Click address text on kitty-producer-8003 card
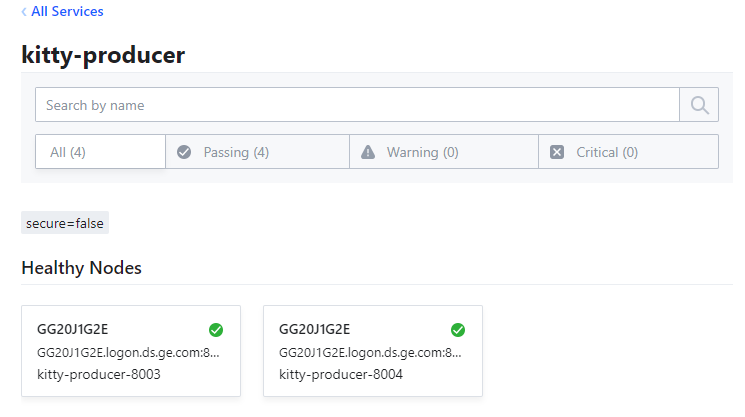This screenshot has height=417, width=745. [128, 352]
